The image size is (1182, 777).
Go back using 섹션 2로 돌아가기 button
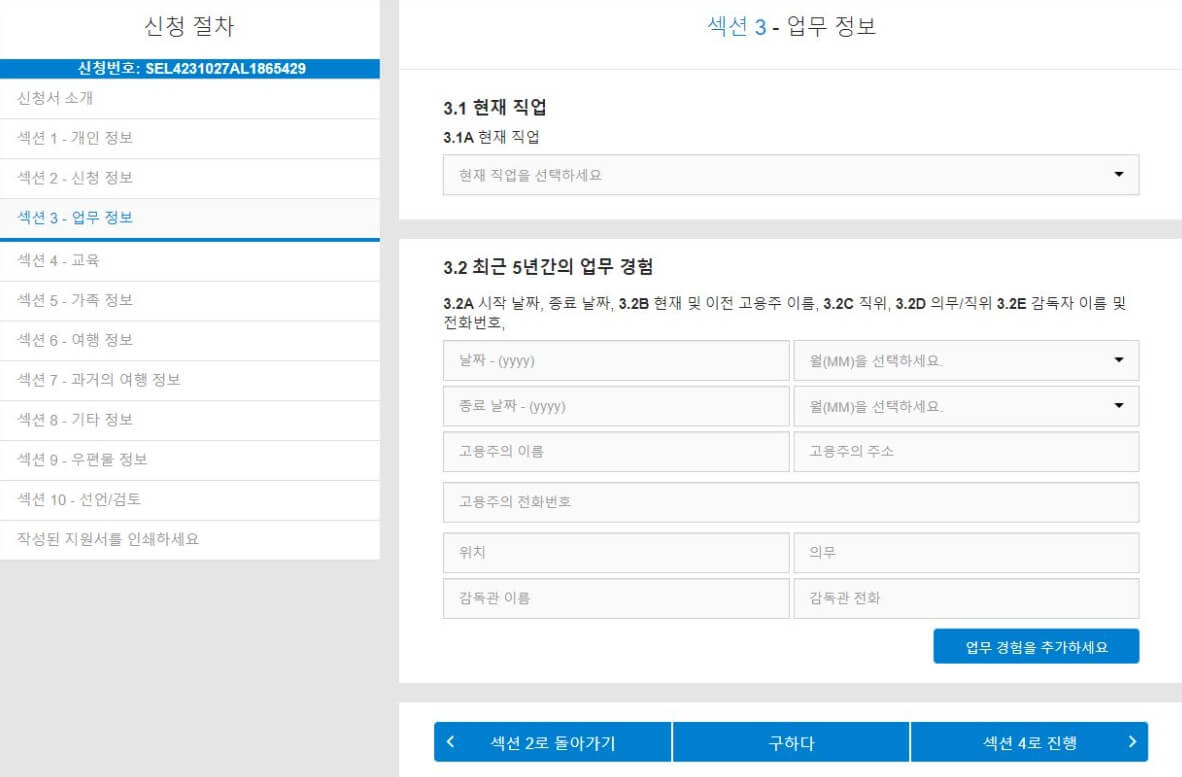pos(552,741)
